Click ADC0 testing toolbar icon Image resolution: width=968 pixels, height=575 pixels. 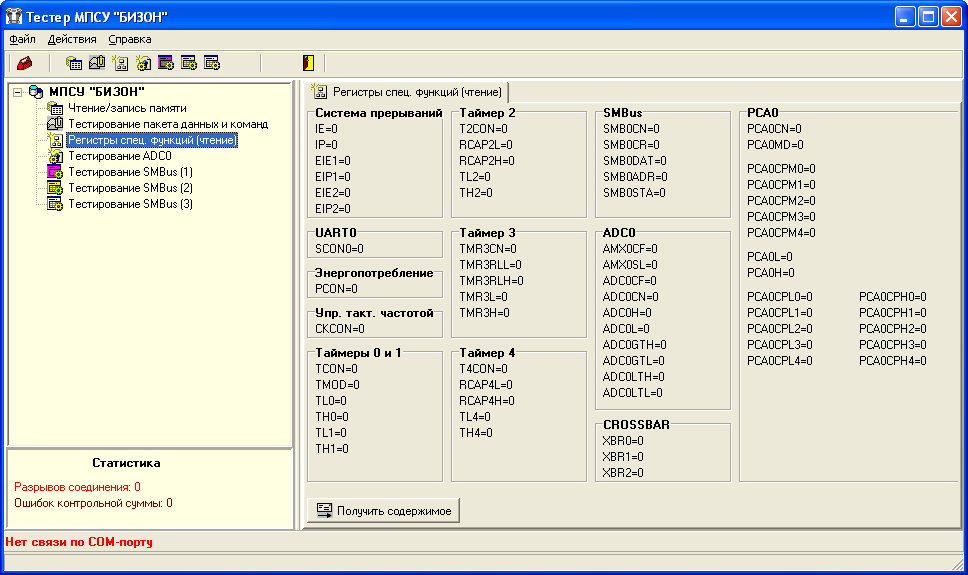(x=143, y=63)
